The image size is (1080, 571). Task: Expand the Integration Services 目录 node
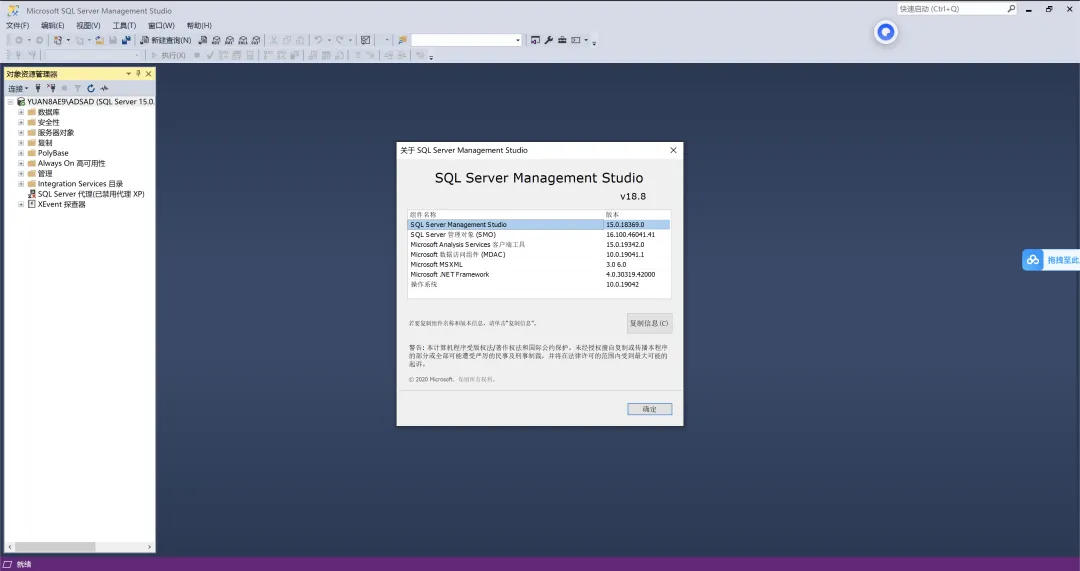21,184
